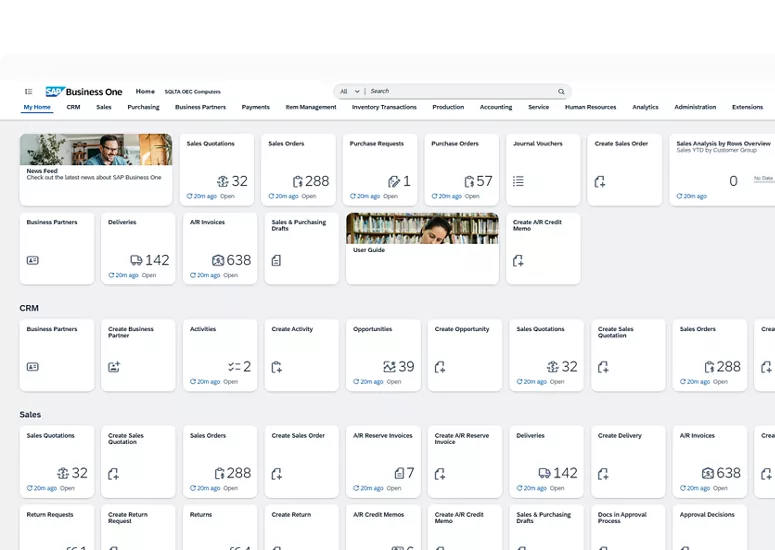
Task: Refresh the Purchase Orders tile count
Action: click(435, 196)
